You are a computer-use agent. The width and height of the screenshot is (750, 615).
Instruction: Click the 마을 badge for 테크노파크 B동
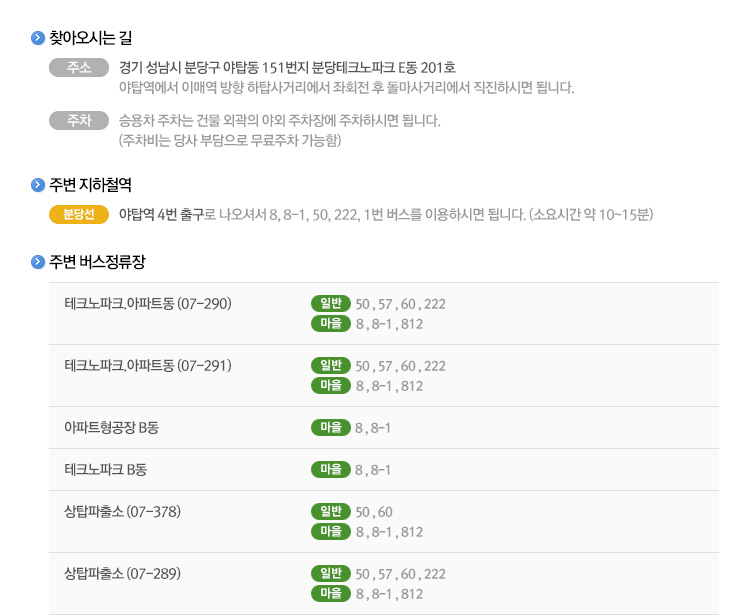point(331,470)
